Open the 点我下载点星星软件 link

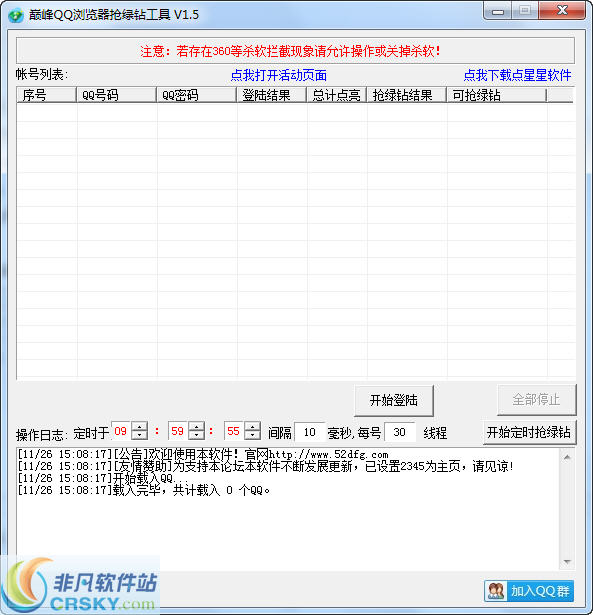pos(517,75)
